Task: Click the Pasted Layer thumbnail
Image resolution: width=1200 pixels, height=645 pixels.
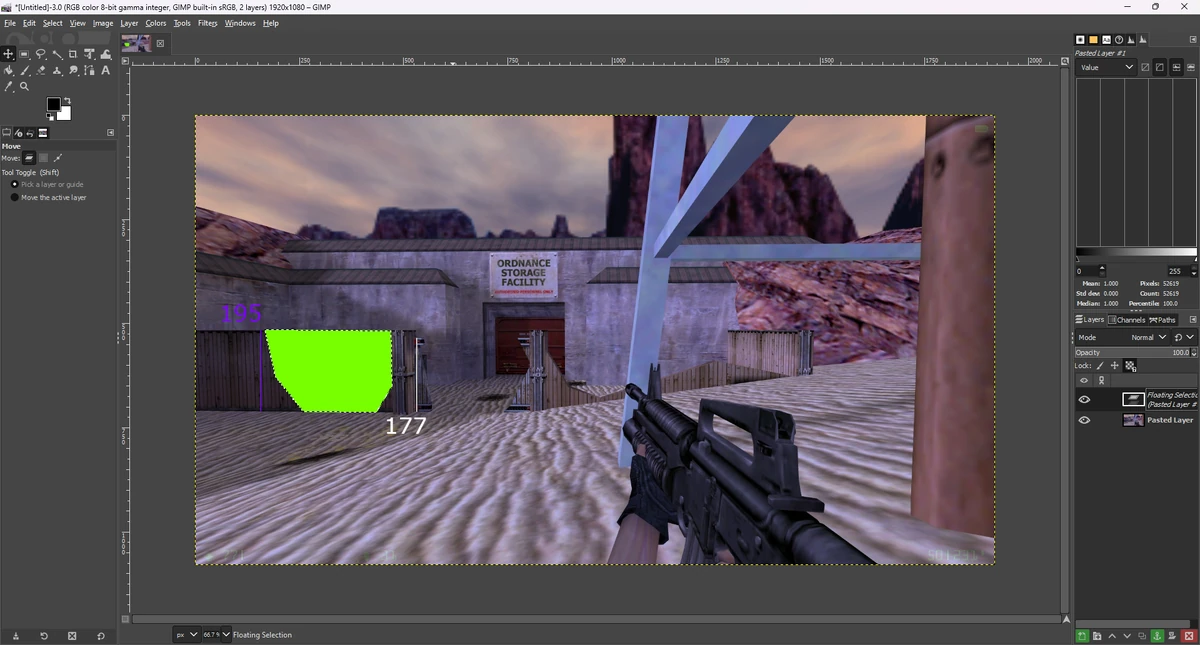Action: (x=1133, y=420)
